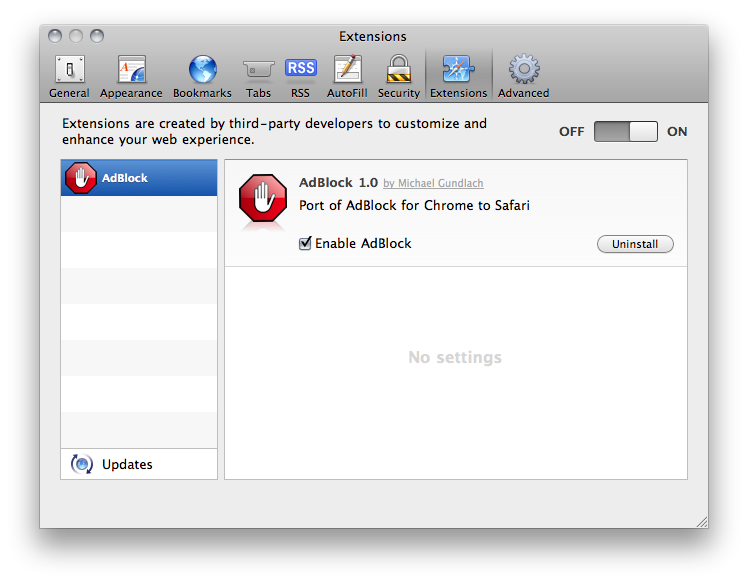The image size is (748, 583).
Task: Click the ON label beside the switch
Action: coord(677,132)
